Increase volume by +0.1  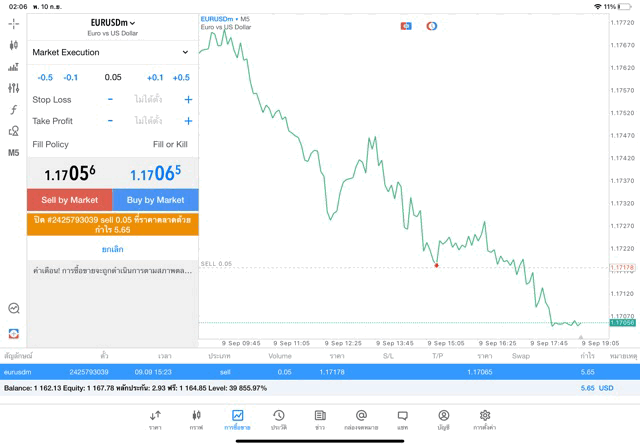pos(155,78)
